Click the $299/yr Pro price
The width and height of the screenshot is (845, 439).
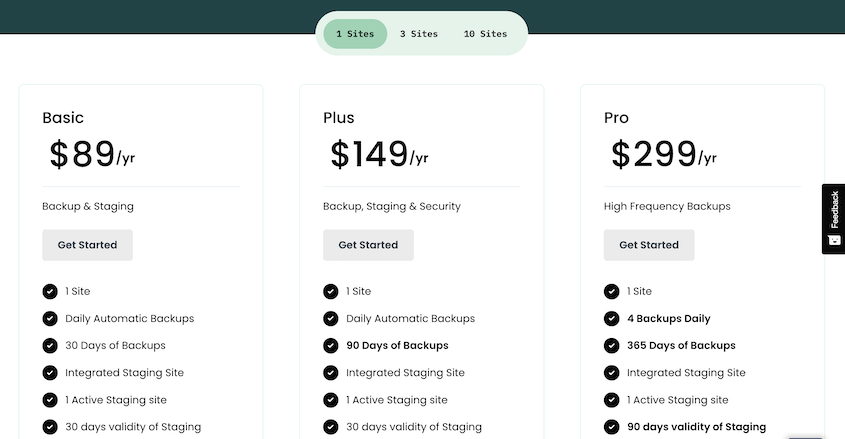coord(664,154)
